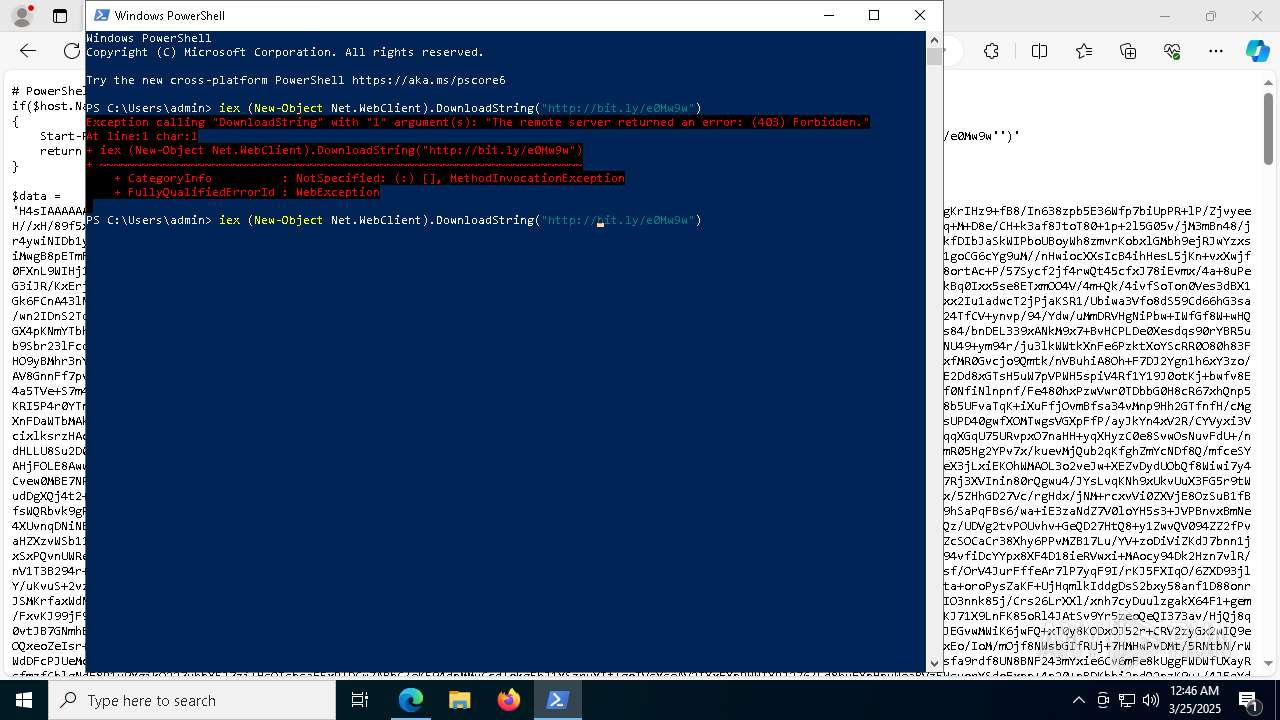The image size is (1280, 720).
Task: Open the Edge profile avatar icon
Action: [21, 16]
